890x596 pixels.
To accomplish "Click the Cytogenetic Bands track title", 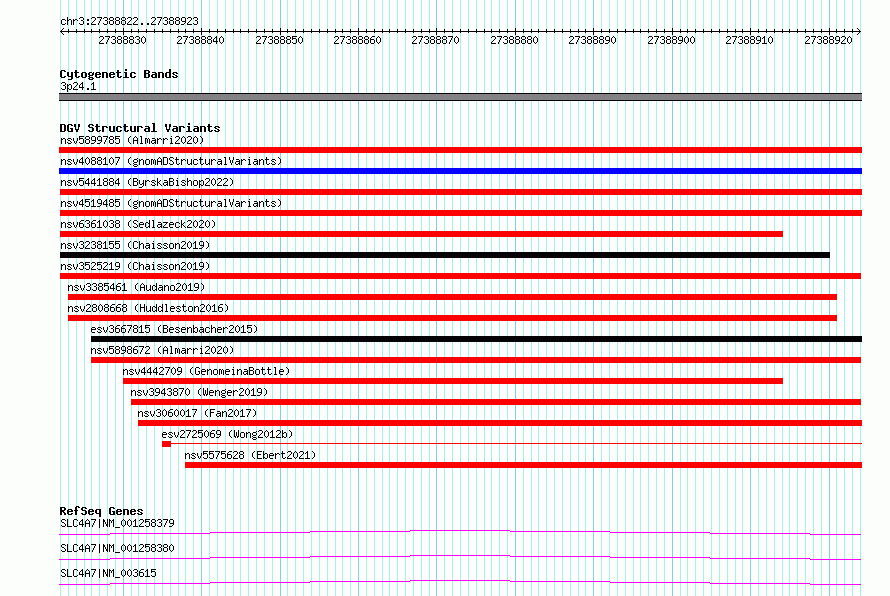I will (119, 74).
